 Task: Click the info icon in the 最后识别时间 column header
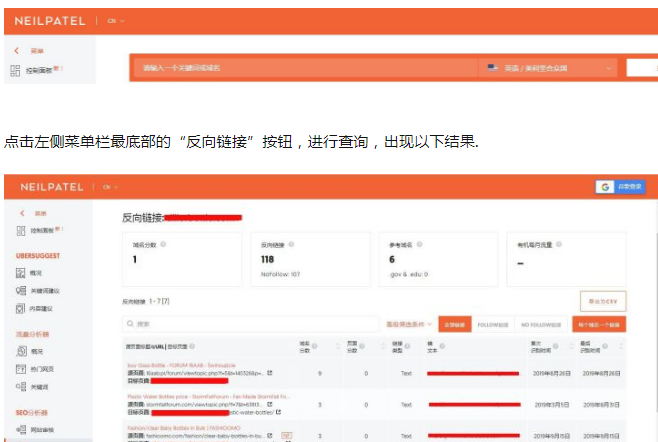tap(605, 346)
